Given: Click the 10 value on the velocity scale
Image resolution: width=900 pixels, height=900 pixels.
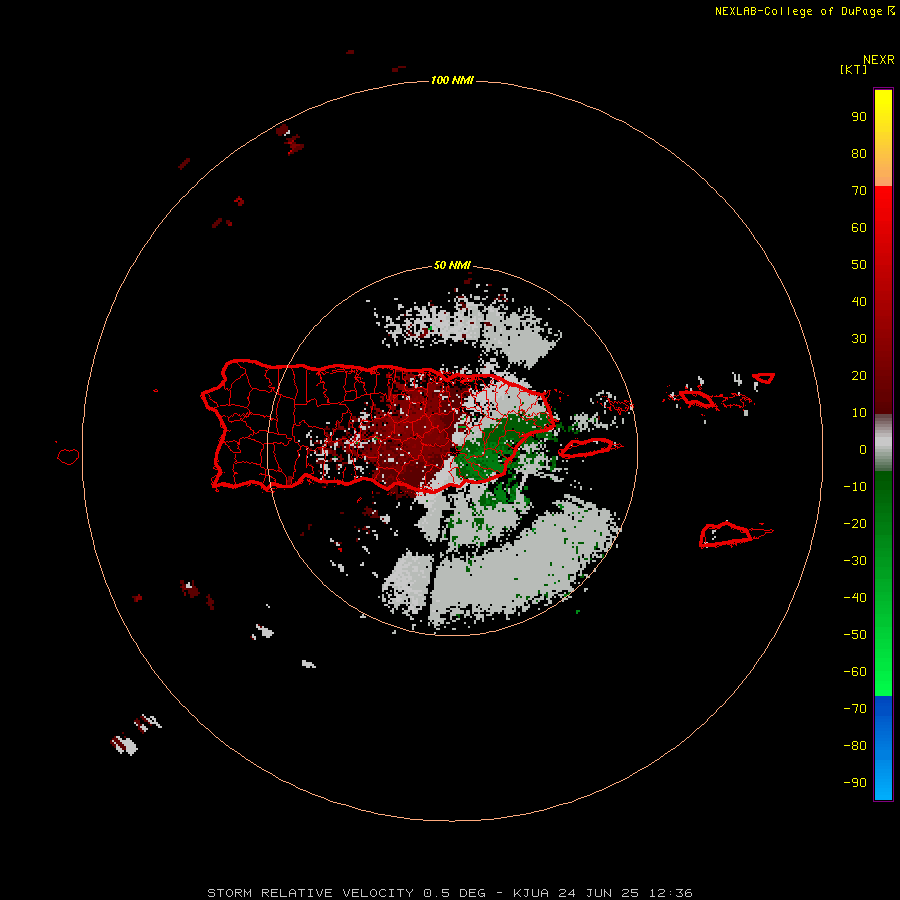Looking at the screenshot, I should pos(859,413).
